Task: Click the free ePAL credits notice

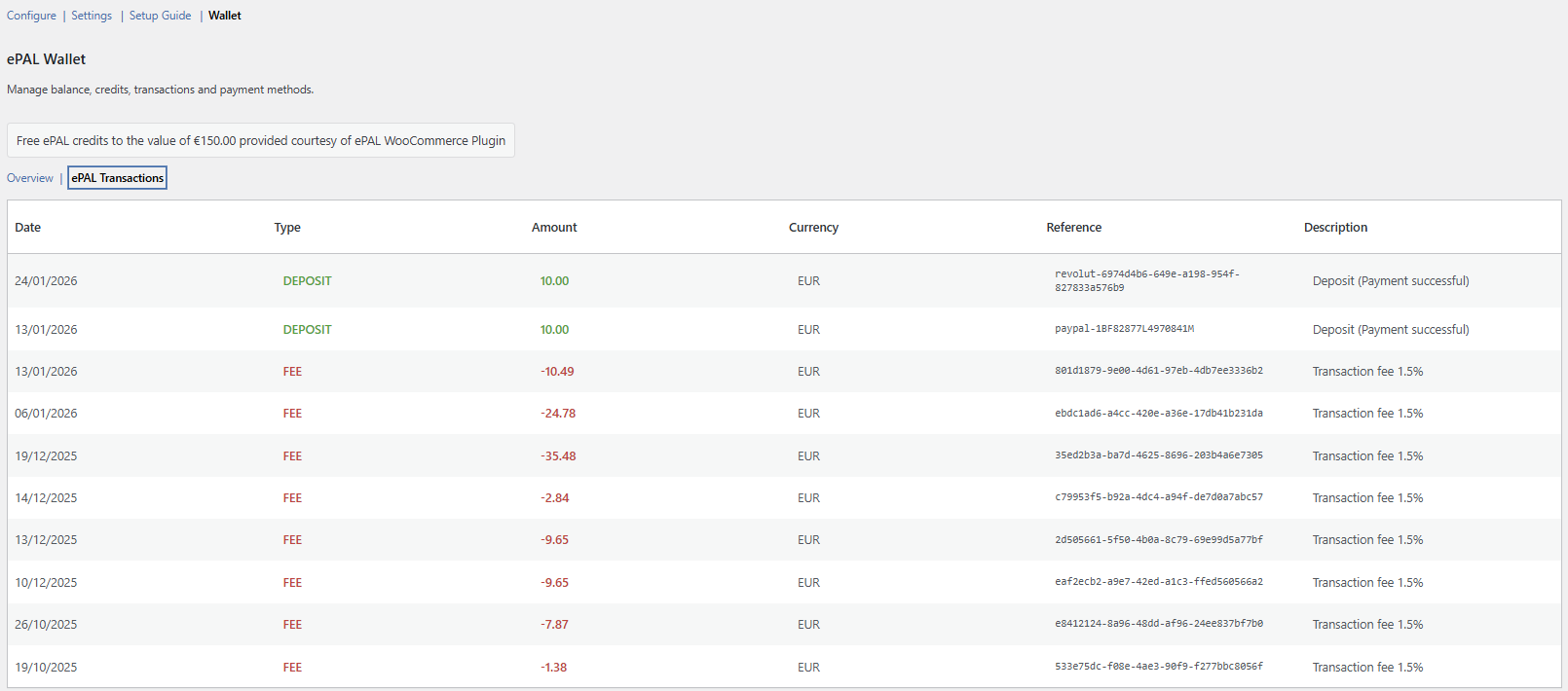Action: (261, 140)
